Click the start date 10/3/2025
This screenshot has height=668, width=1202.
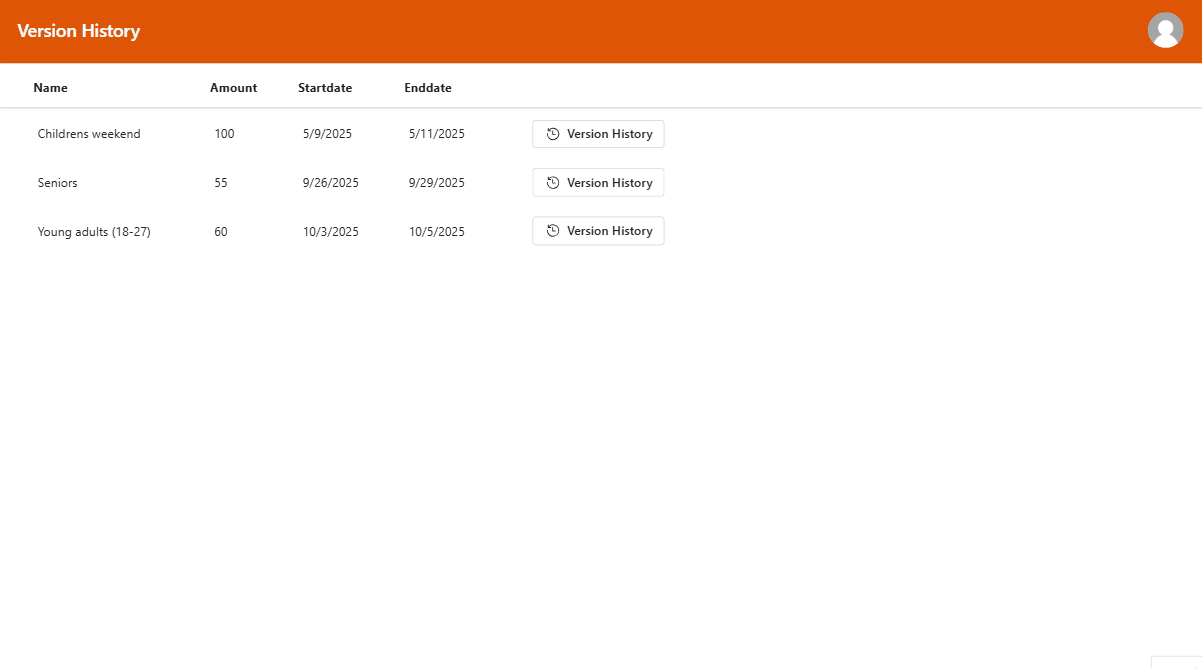click(x=331, y=232)
